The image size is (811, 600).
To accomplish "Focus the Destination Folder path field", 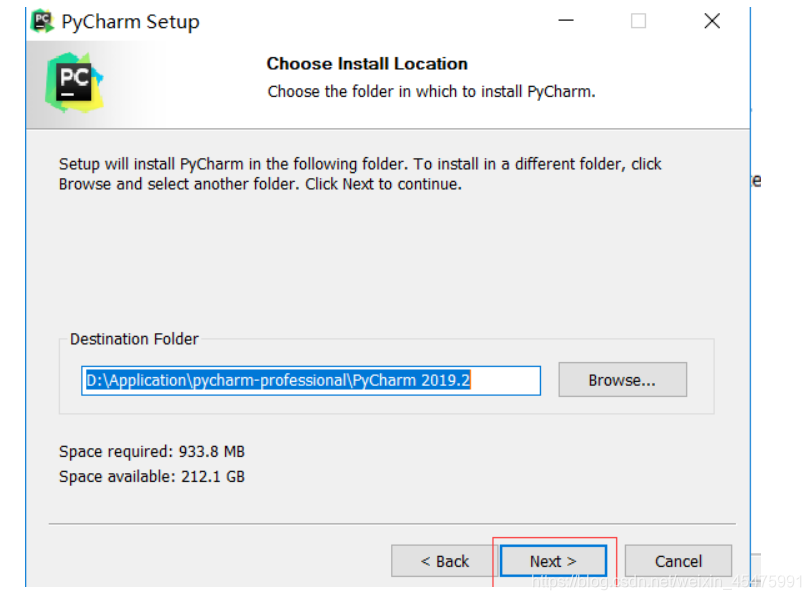I will pos(311,381).
